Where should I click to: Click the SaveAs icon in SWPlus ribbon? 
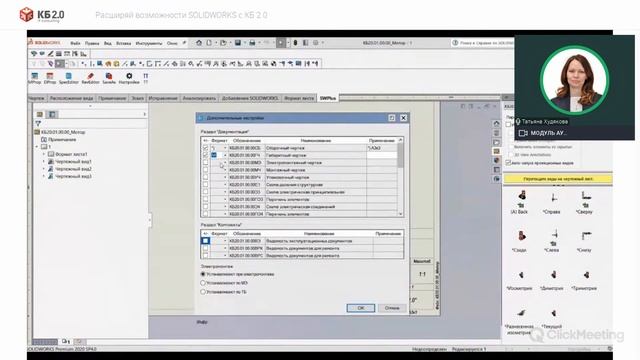coord(109,78)
